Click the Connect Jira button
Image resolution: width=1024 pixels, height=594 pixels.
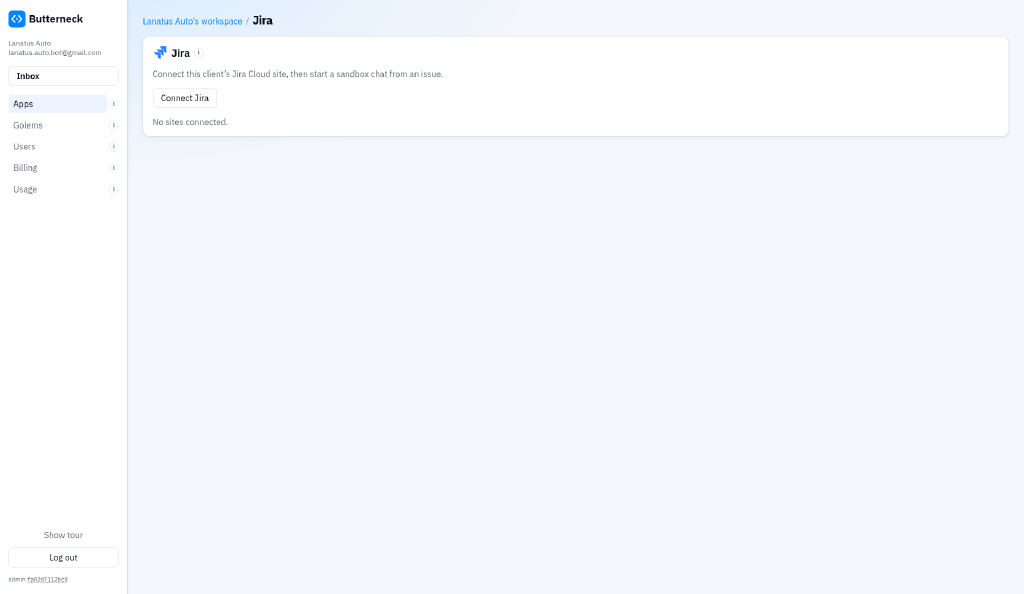[185, 98]
